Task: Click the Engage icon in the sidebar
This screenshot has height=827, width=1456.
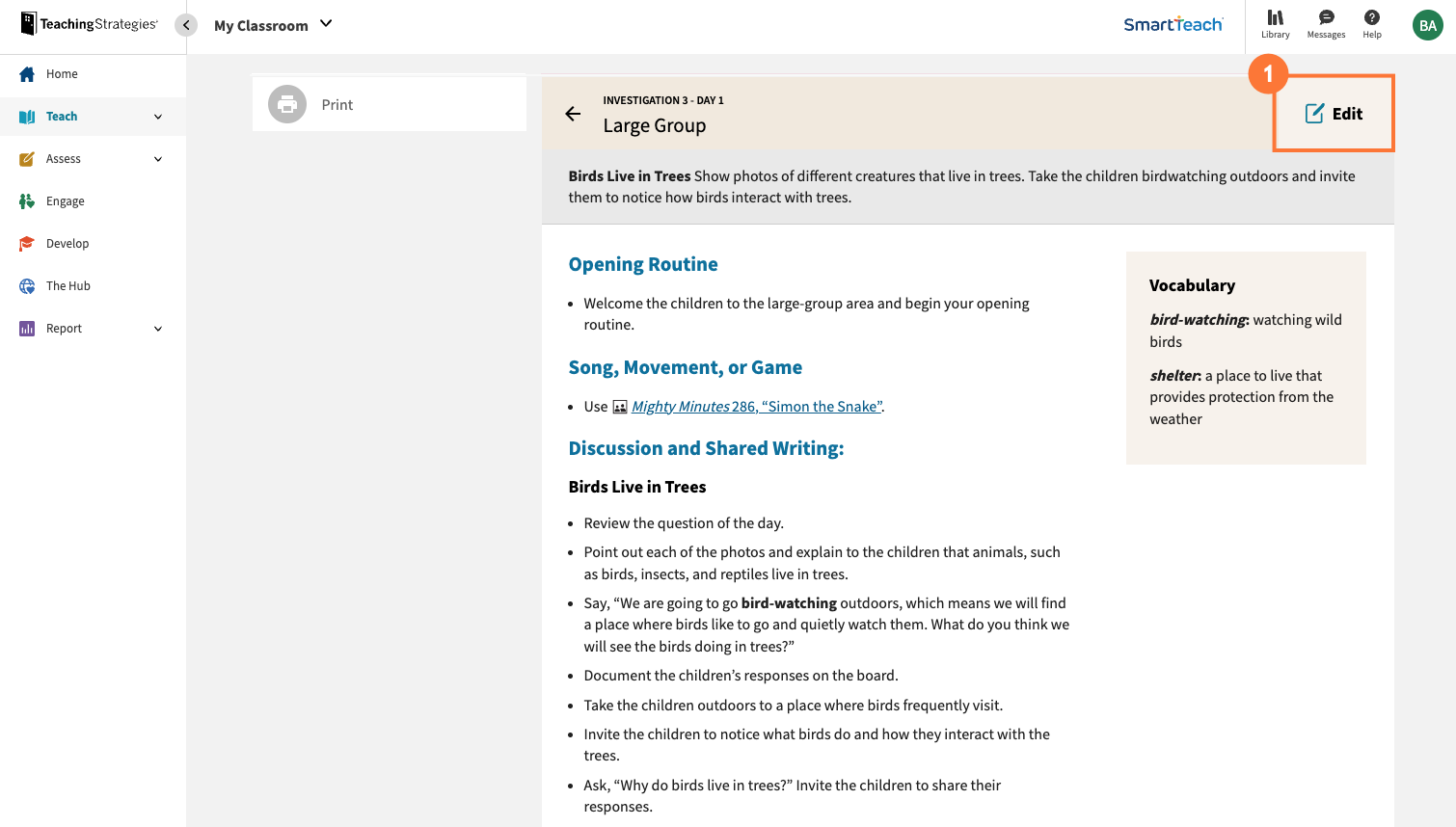Action: [x=29, y=200]
